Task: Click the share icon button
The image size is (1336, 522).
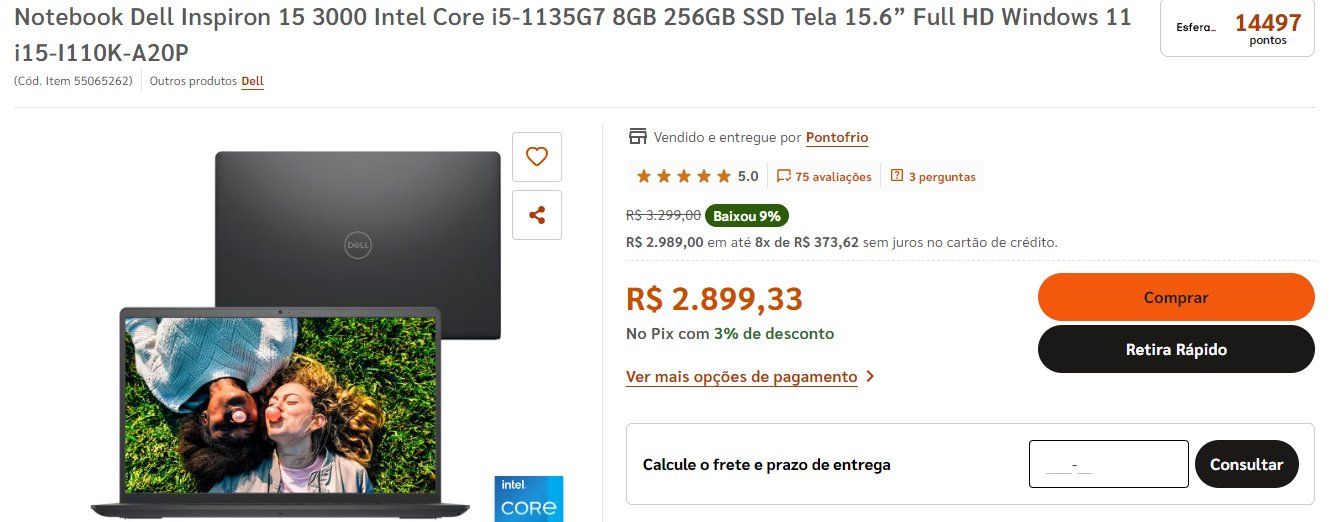Action: pyautogui.click(x=537, y=215)
